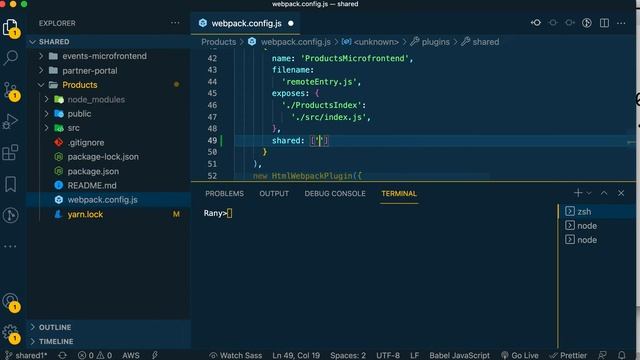Screen dimensions: 640x360
Task: Select webpack.config.js in explorer tree
Action: [x=102, y=200]
